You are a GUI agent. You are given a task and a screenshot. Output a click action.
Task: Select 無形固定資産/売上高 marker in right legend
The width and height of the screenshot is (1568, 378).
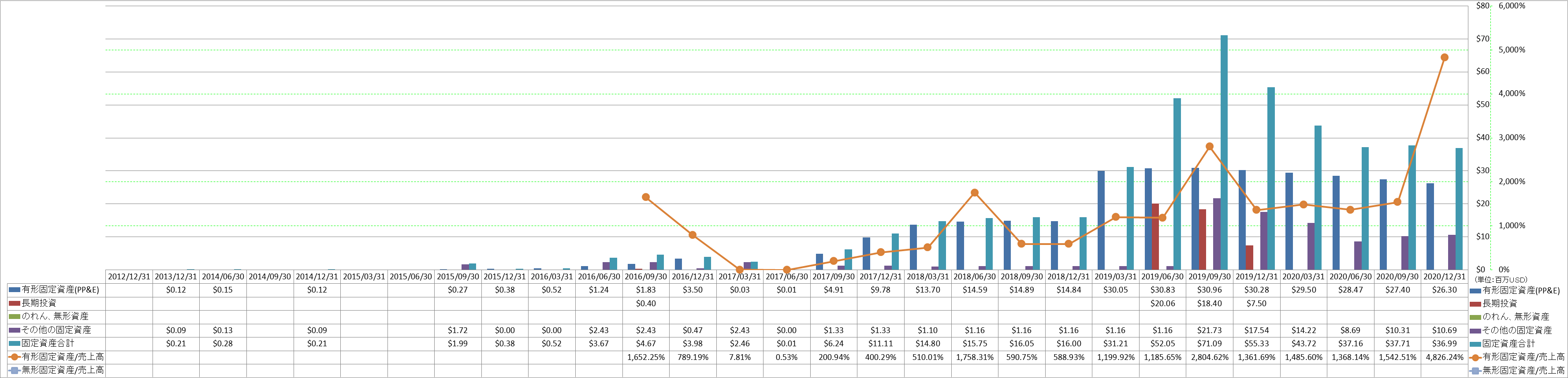(1475, 371)
